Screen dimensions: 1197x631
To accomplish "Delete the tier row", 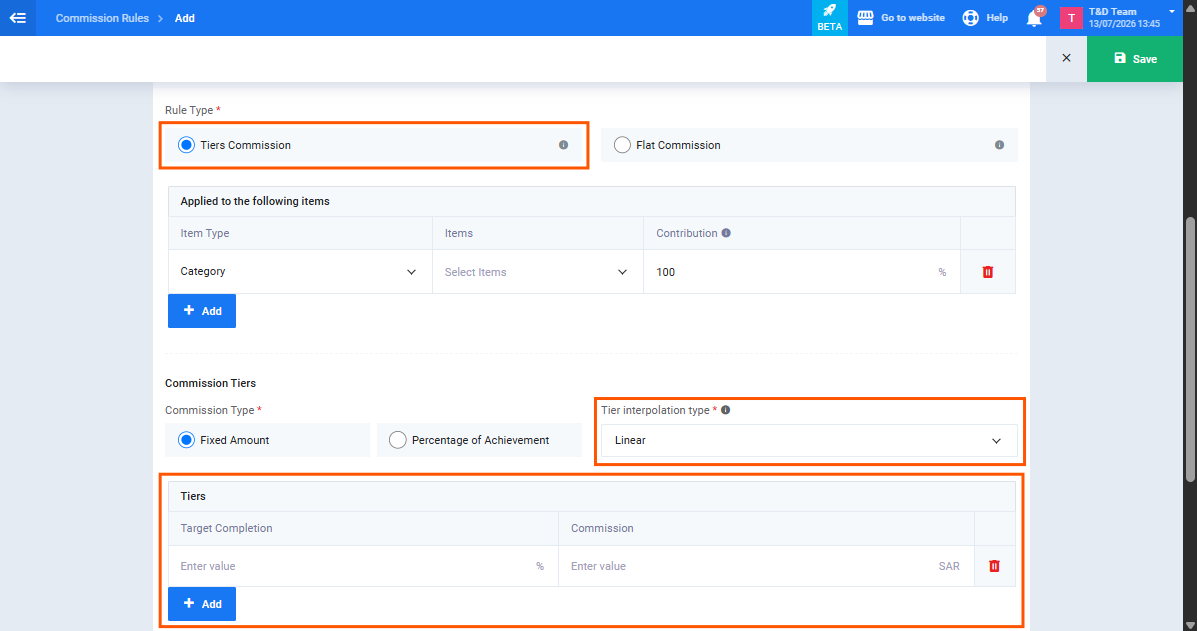I will tap(994, 566).
